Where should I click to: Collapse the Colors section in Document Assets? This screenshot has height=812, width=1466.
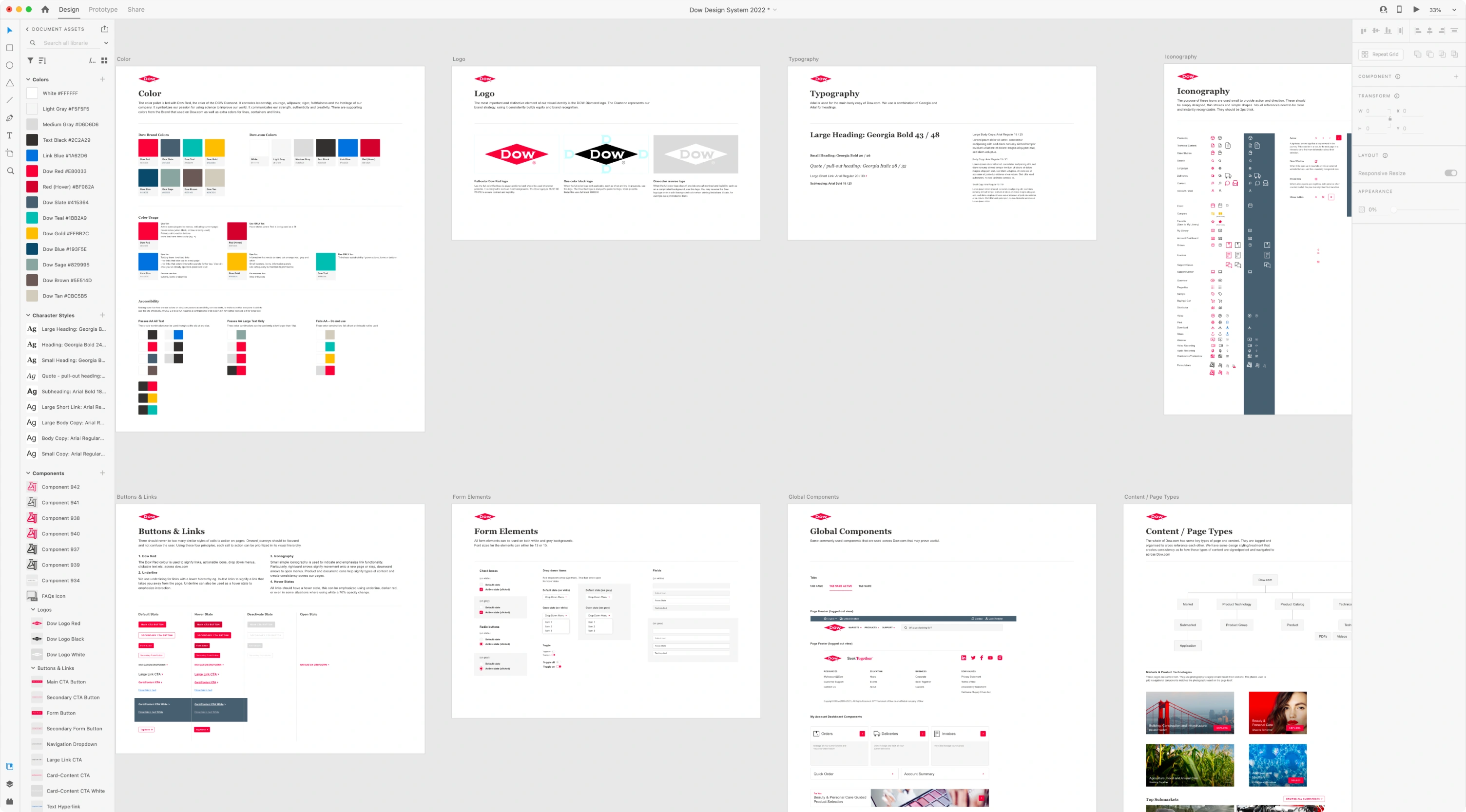click(28, 79)
